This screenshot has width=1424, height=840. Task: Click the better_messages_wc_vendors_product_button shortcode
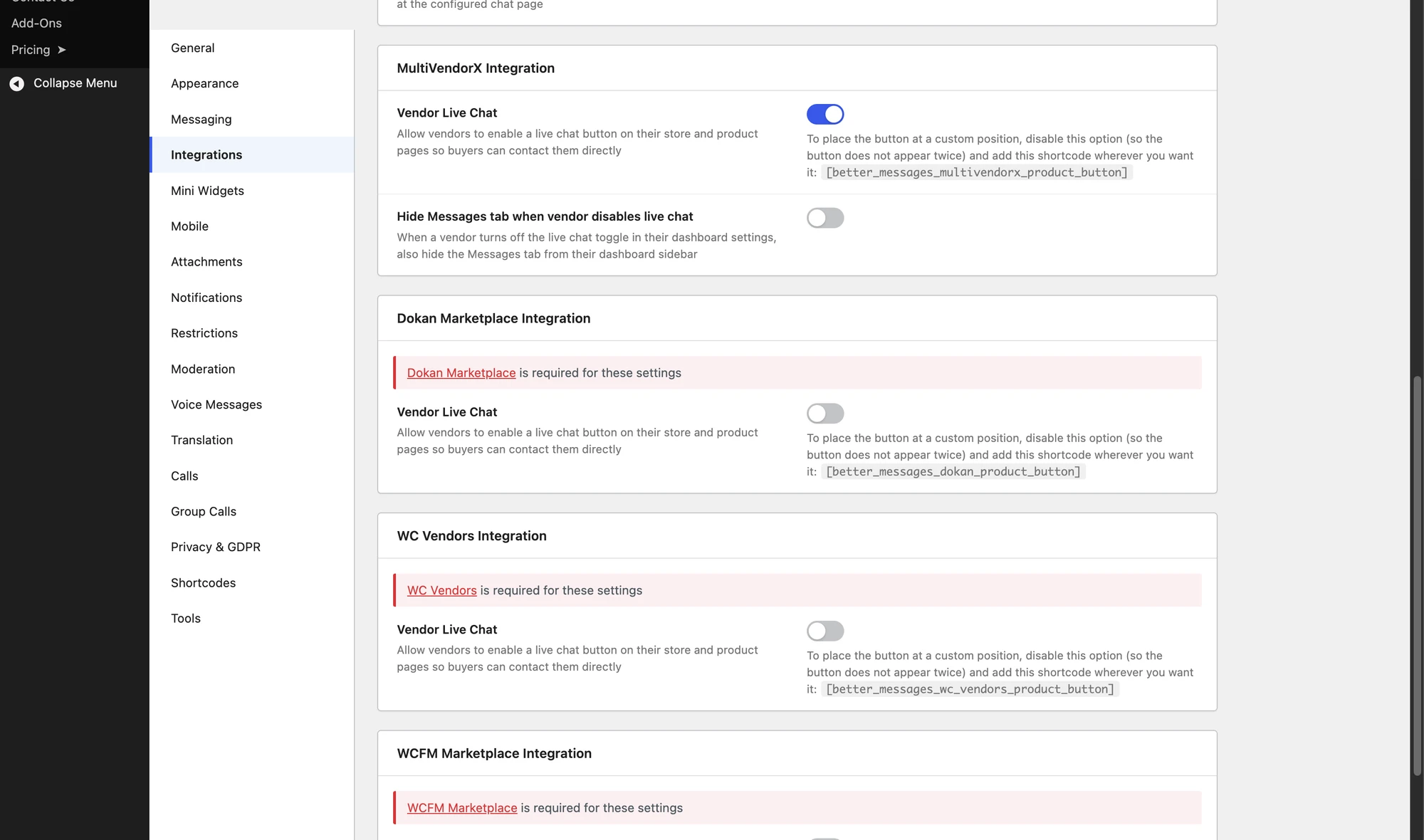point(970,689)
